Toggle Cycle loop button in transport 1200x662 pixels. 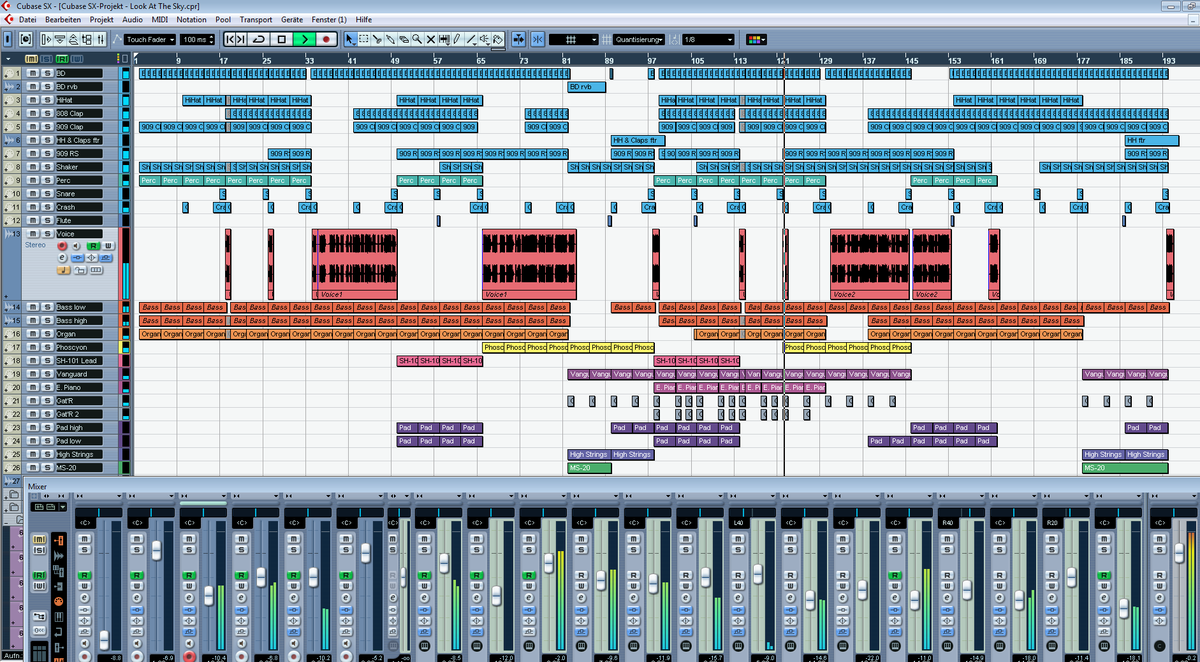259,39
